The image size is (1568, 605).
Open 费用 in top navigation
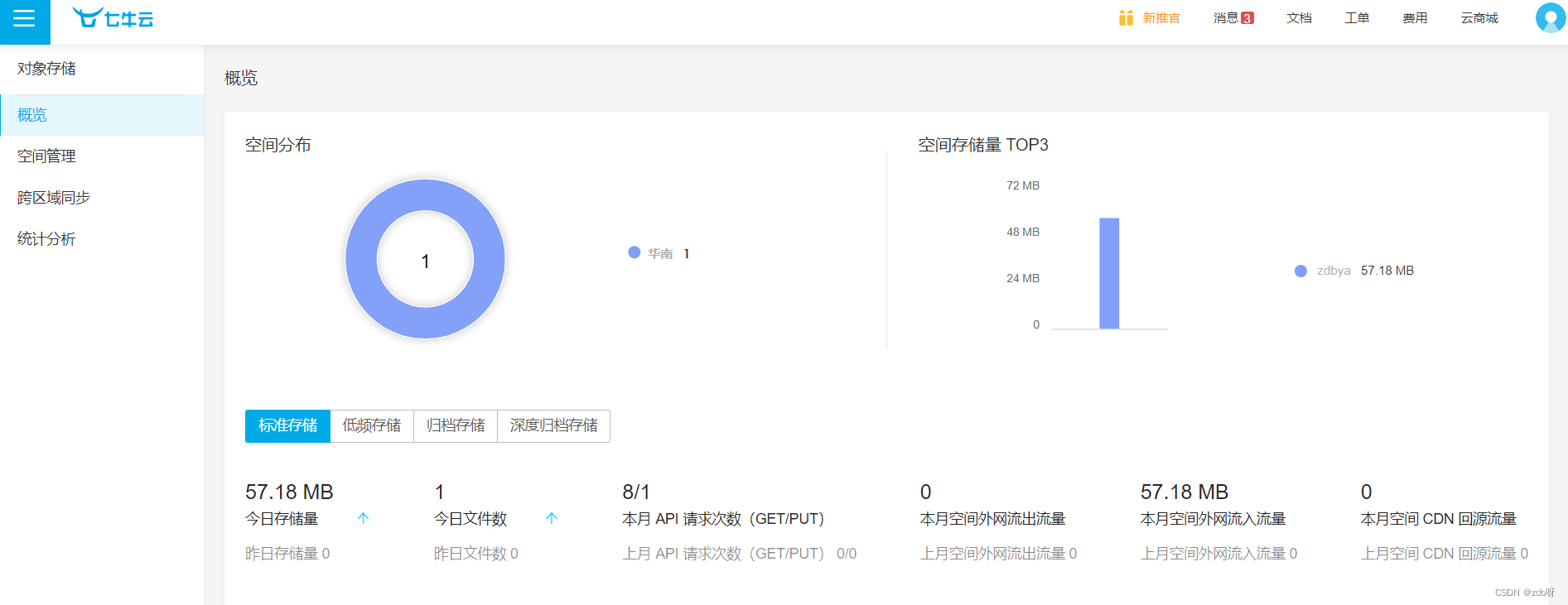(1415, 18)
